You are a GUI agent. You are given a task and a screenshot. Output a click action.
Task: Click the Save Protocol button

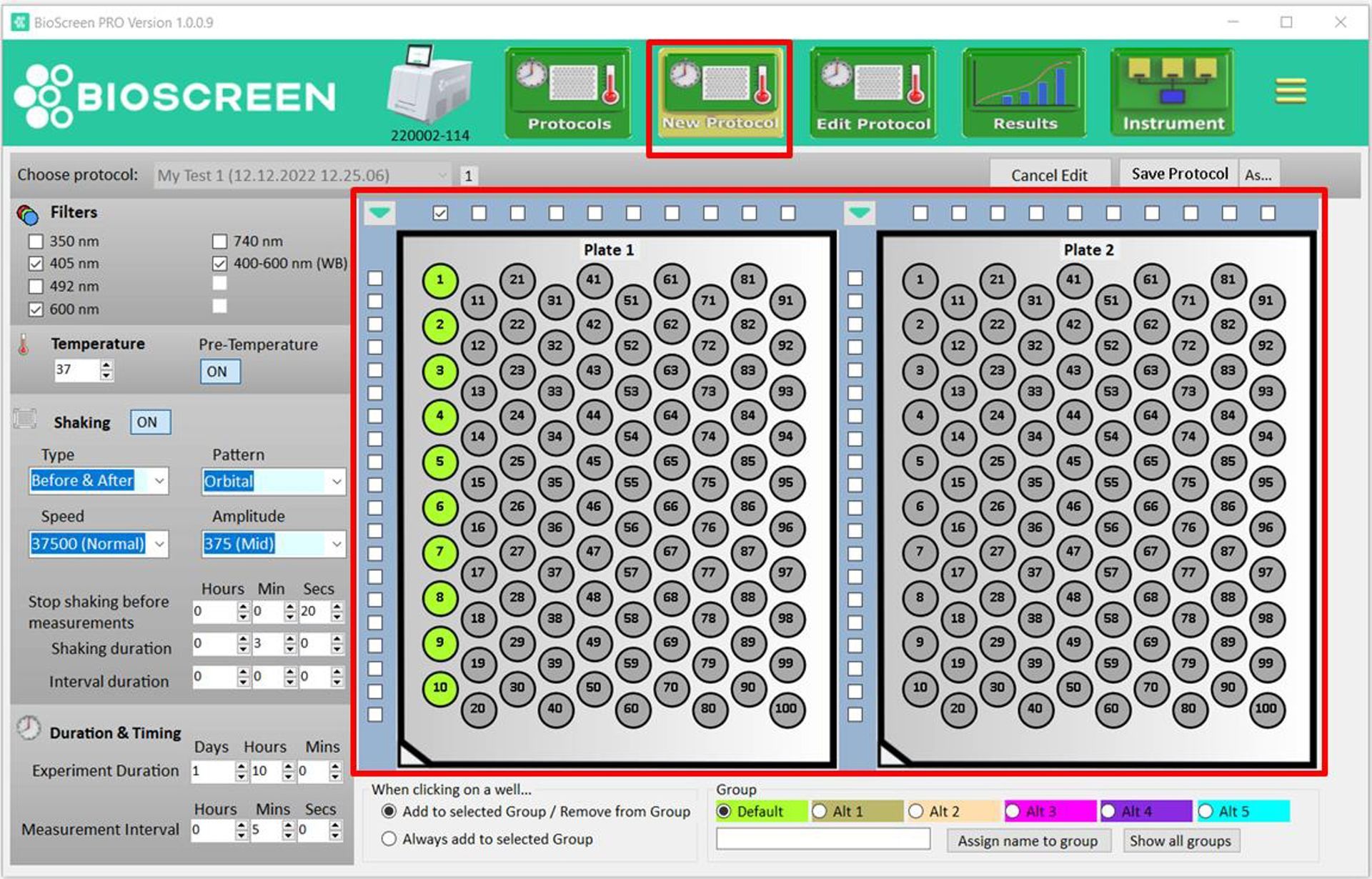tap(1178, 174)
